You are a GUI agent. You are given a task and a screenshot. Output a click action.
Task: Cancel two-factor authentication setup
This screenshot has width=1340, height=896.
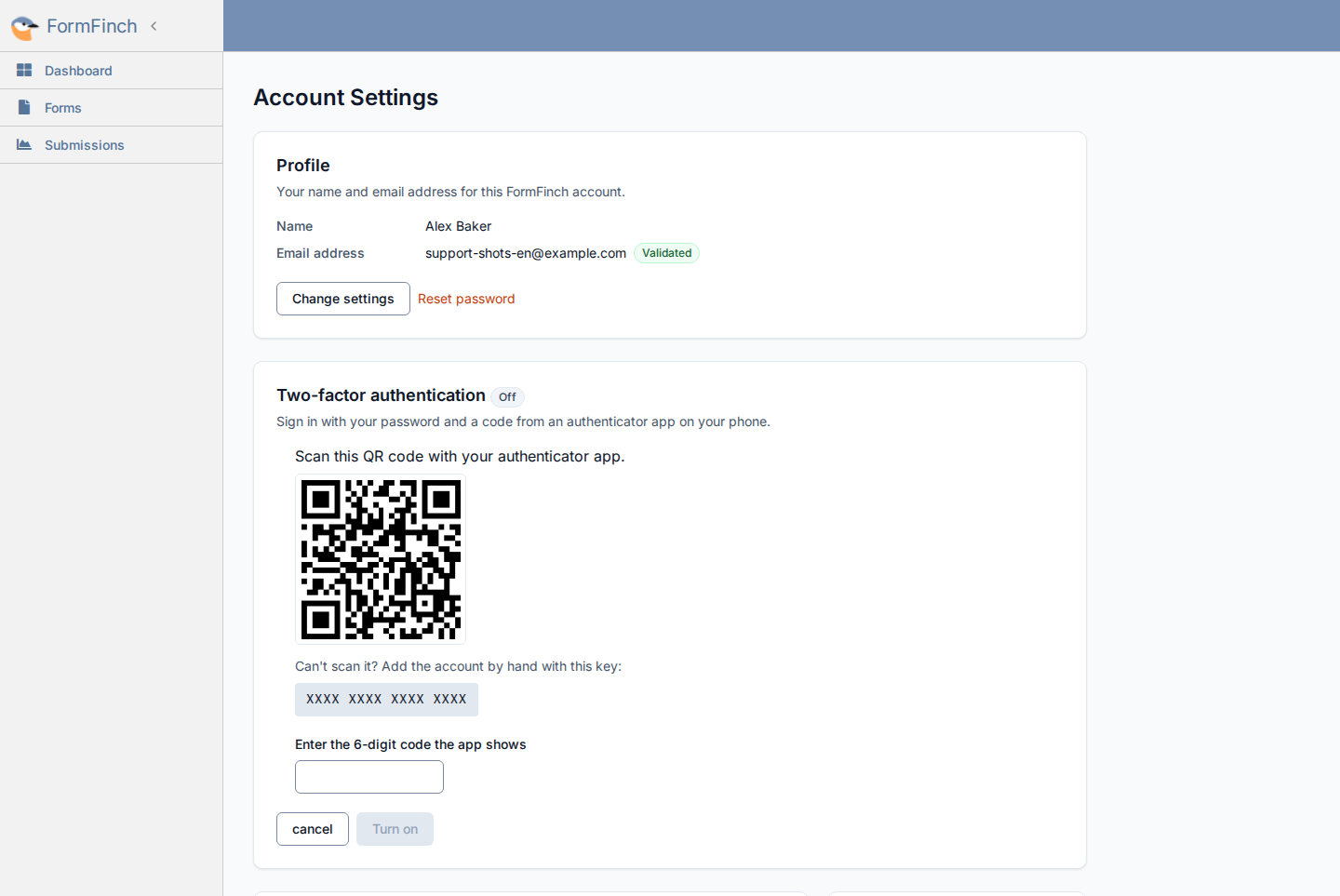(313, 829)
